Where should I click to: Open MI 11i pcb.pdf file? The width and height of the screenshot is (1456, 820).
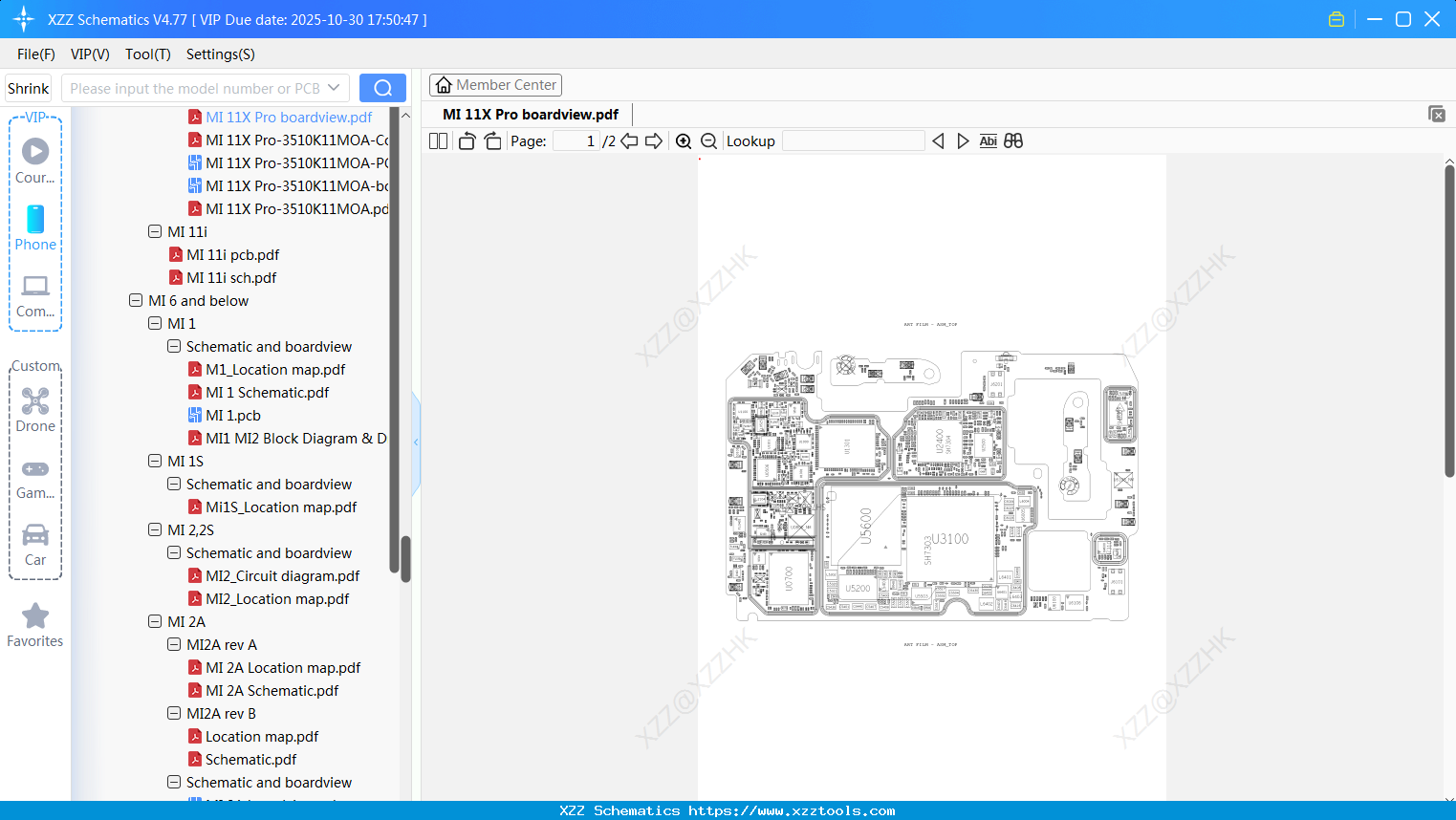click(x=233, y=254)
